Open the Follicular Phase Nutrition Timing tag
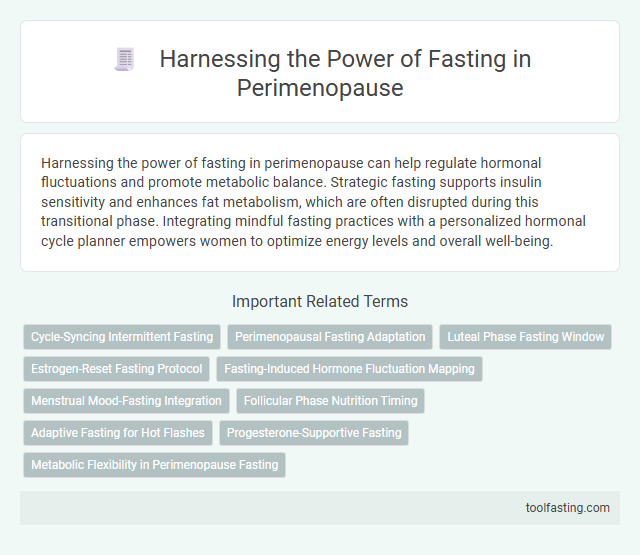 [x=331, y=401]
